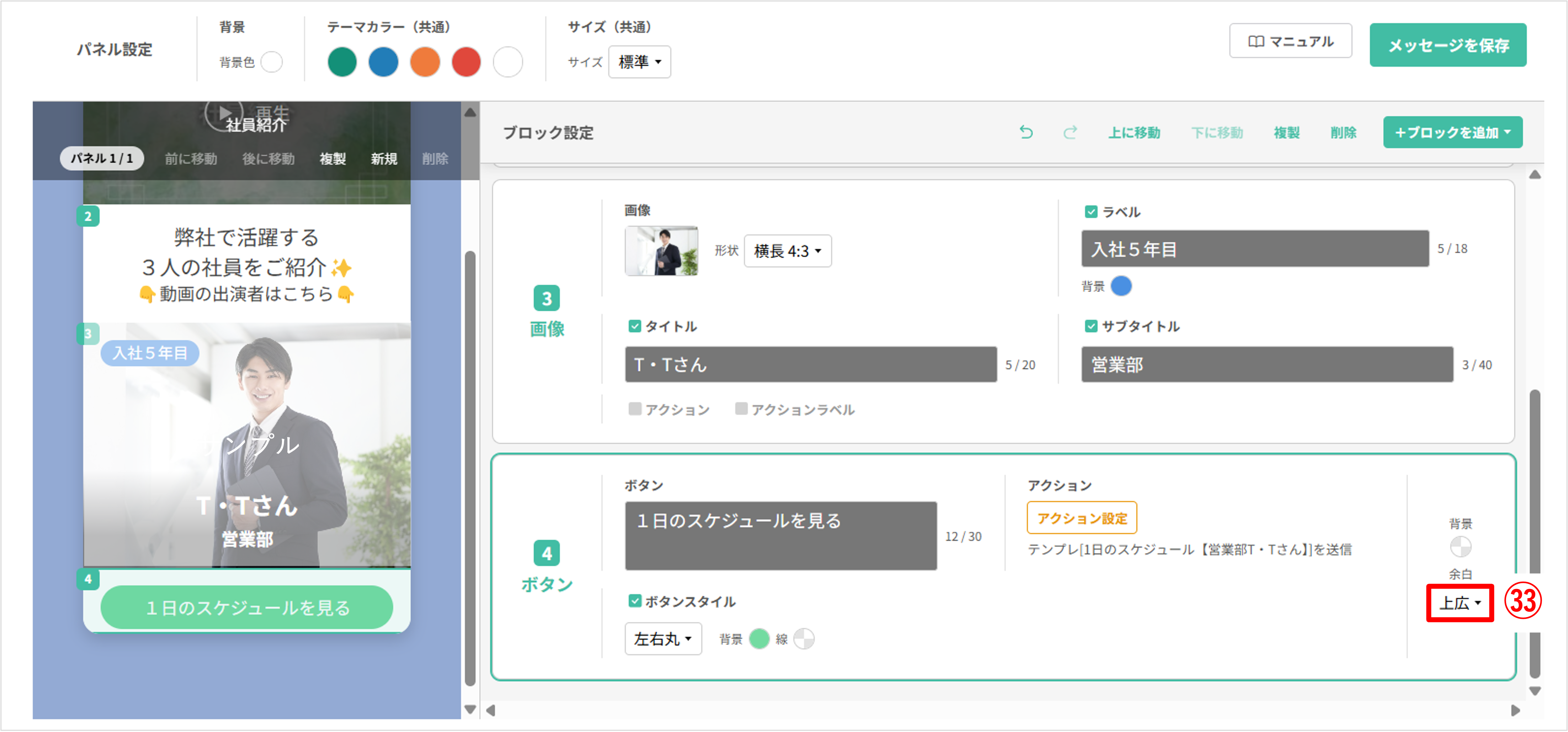This screenshot has width=1568, height=732.
Task: Uncheck the ラベル checkbox
Action: [1091, 211]
